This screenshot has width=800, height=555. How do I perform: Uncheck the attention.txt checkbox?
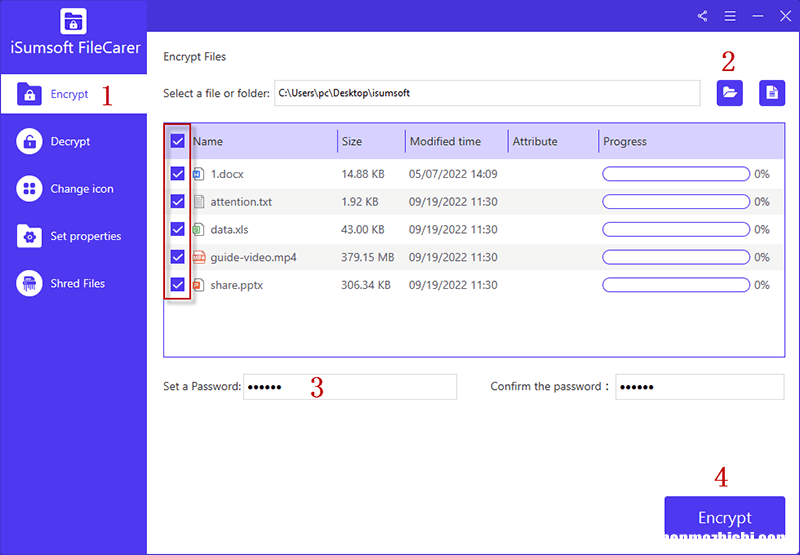[178, 201]
